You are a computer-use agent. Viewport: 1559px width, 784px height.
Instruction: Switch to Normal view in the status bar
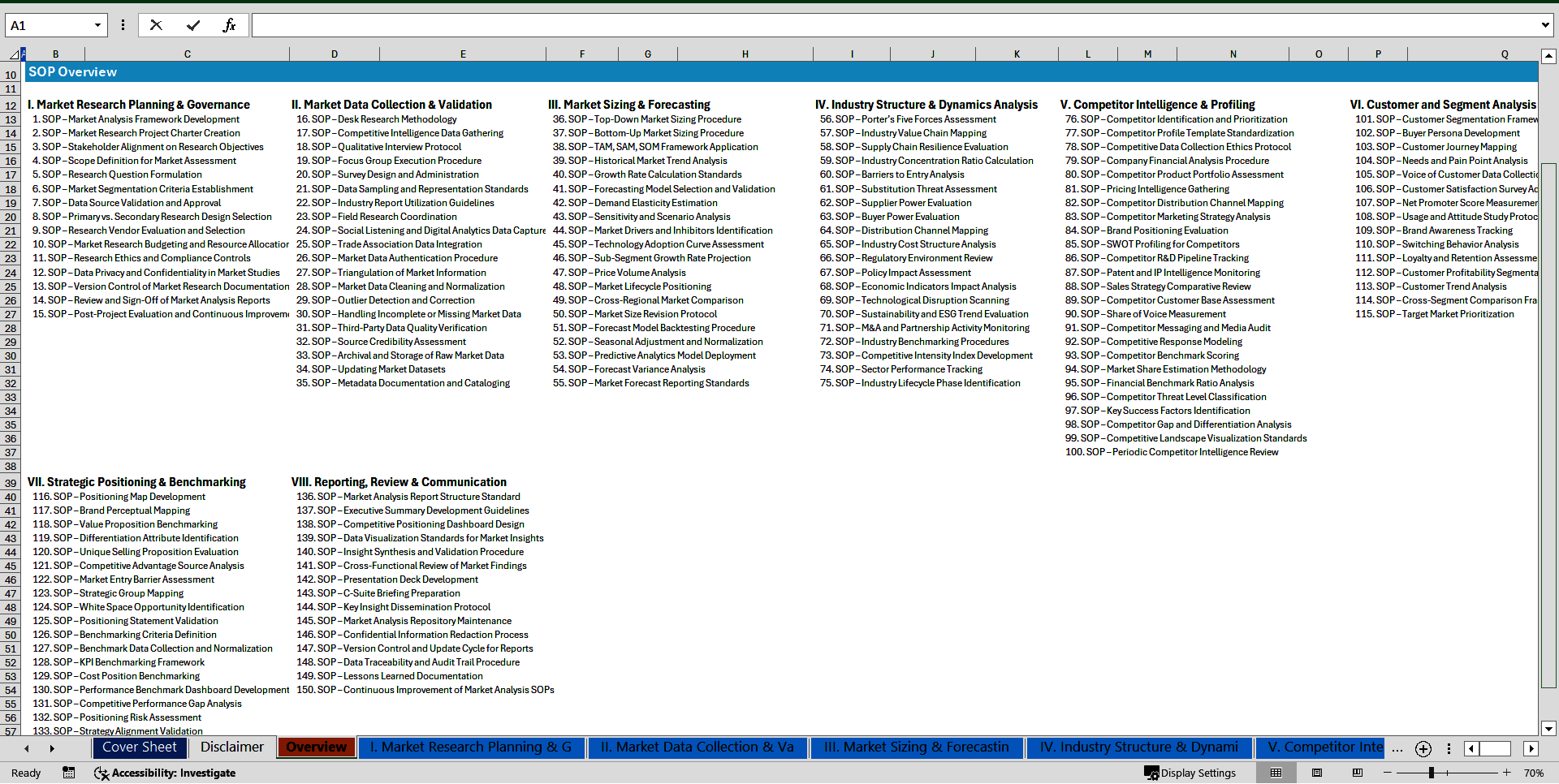1276,773
